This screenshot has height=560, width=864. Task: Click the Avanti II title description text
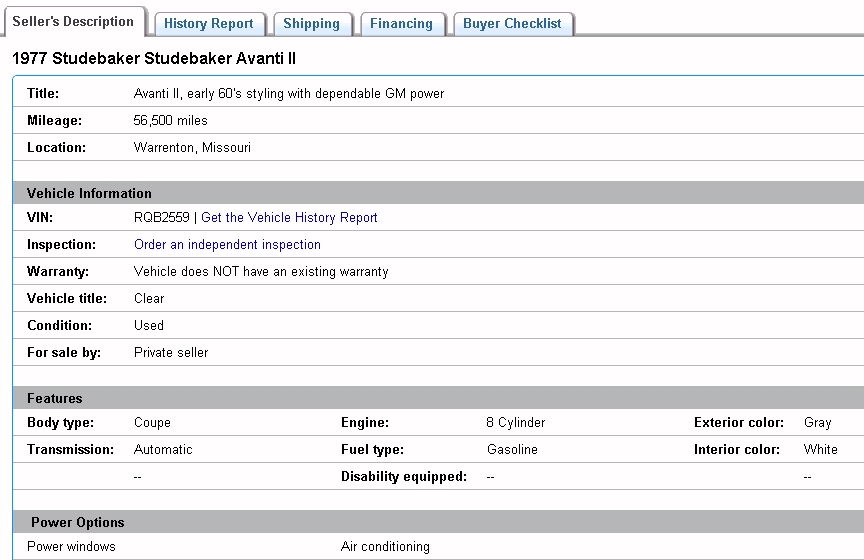click(x=289, y=93)
